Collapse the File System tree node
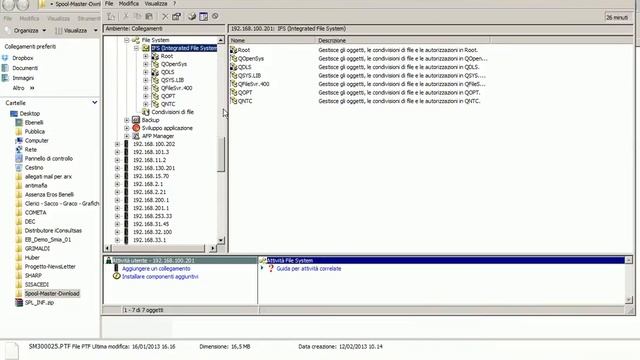Screen dimensions: 640x360 (127, 40)
